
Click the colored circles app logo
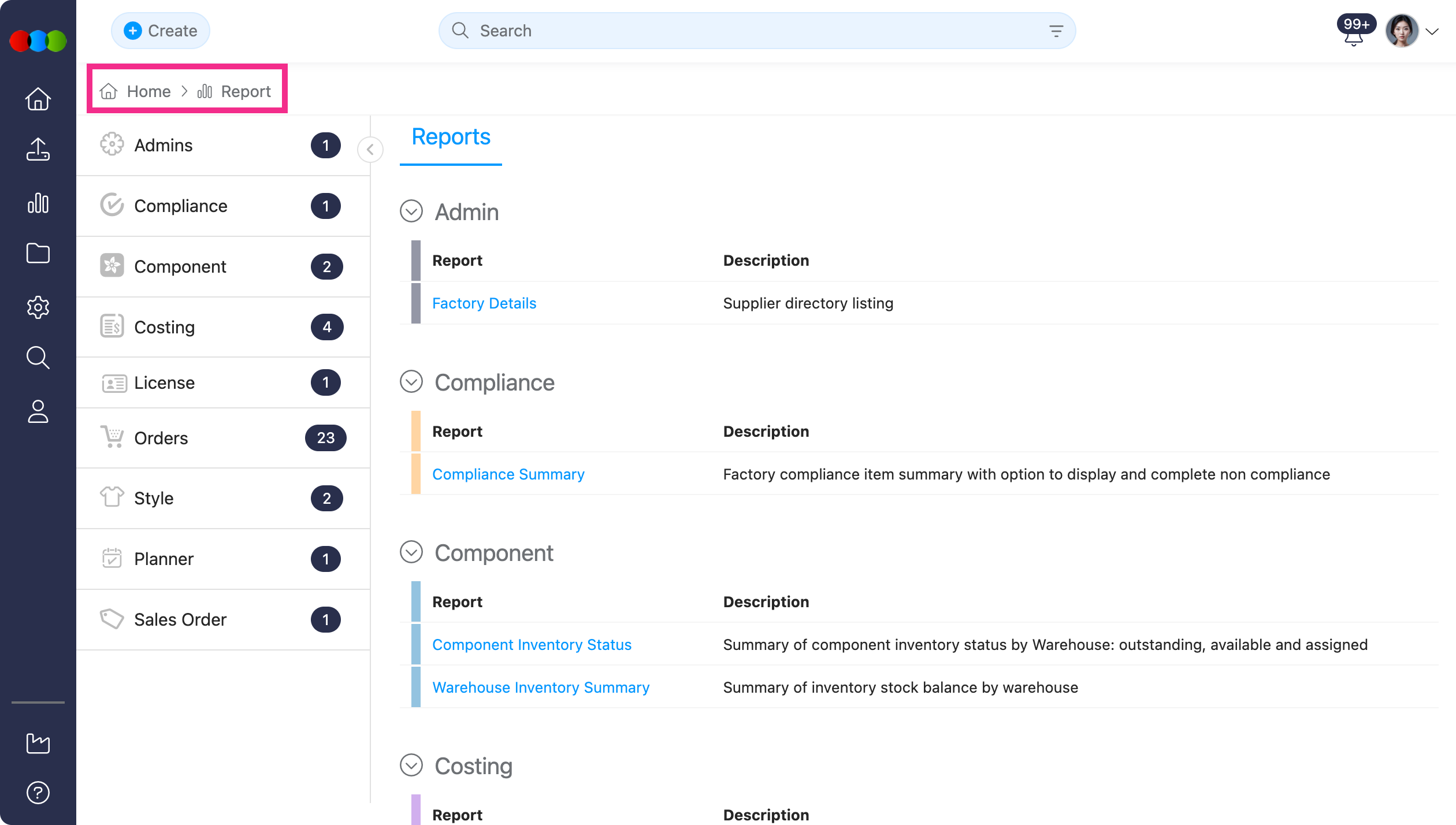click(x=38, y=40)
